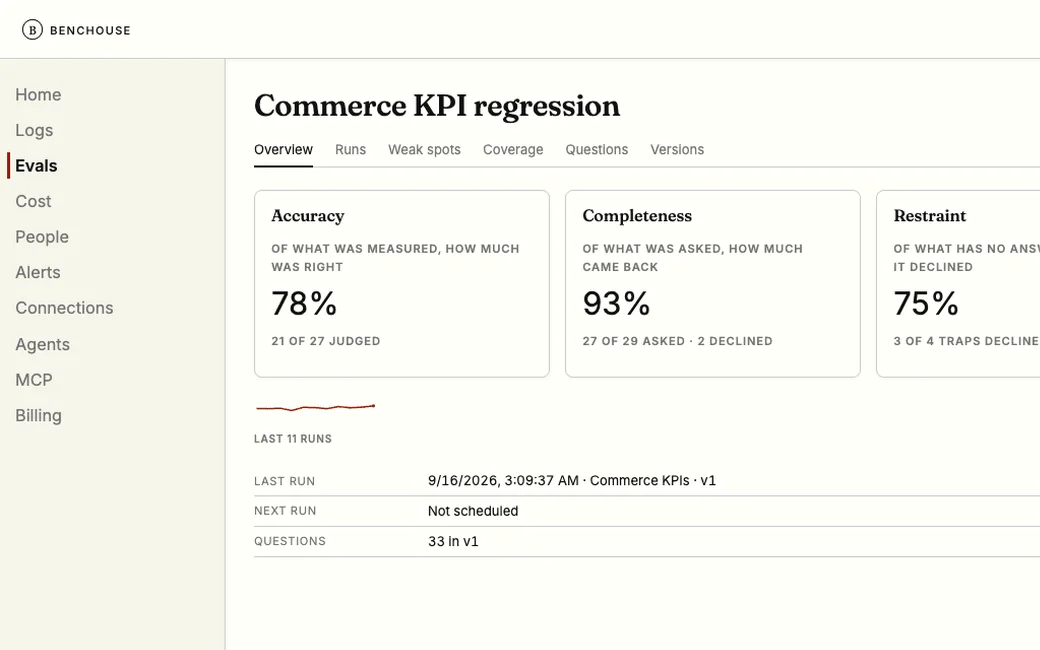
Task: Go to Logs in the sidebar
Action: [x=34, y=130]
